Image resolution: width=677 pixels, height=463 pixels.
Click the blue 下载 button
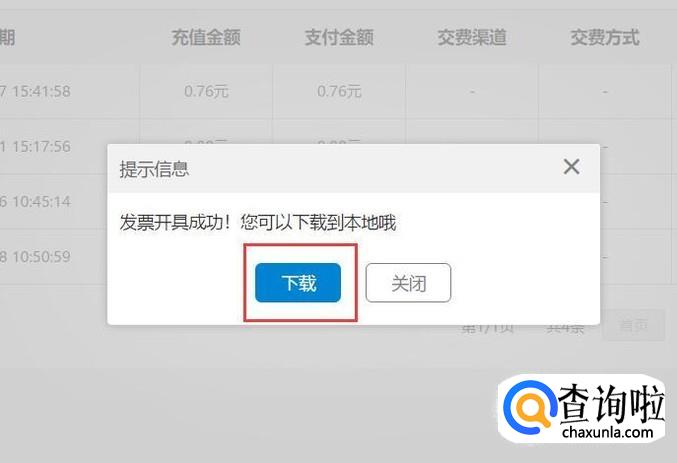[298, 283]
